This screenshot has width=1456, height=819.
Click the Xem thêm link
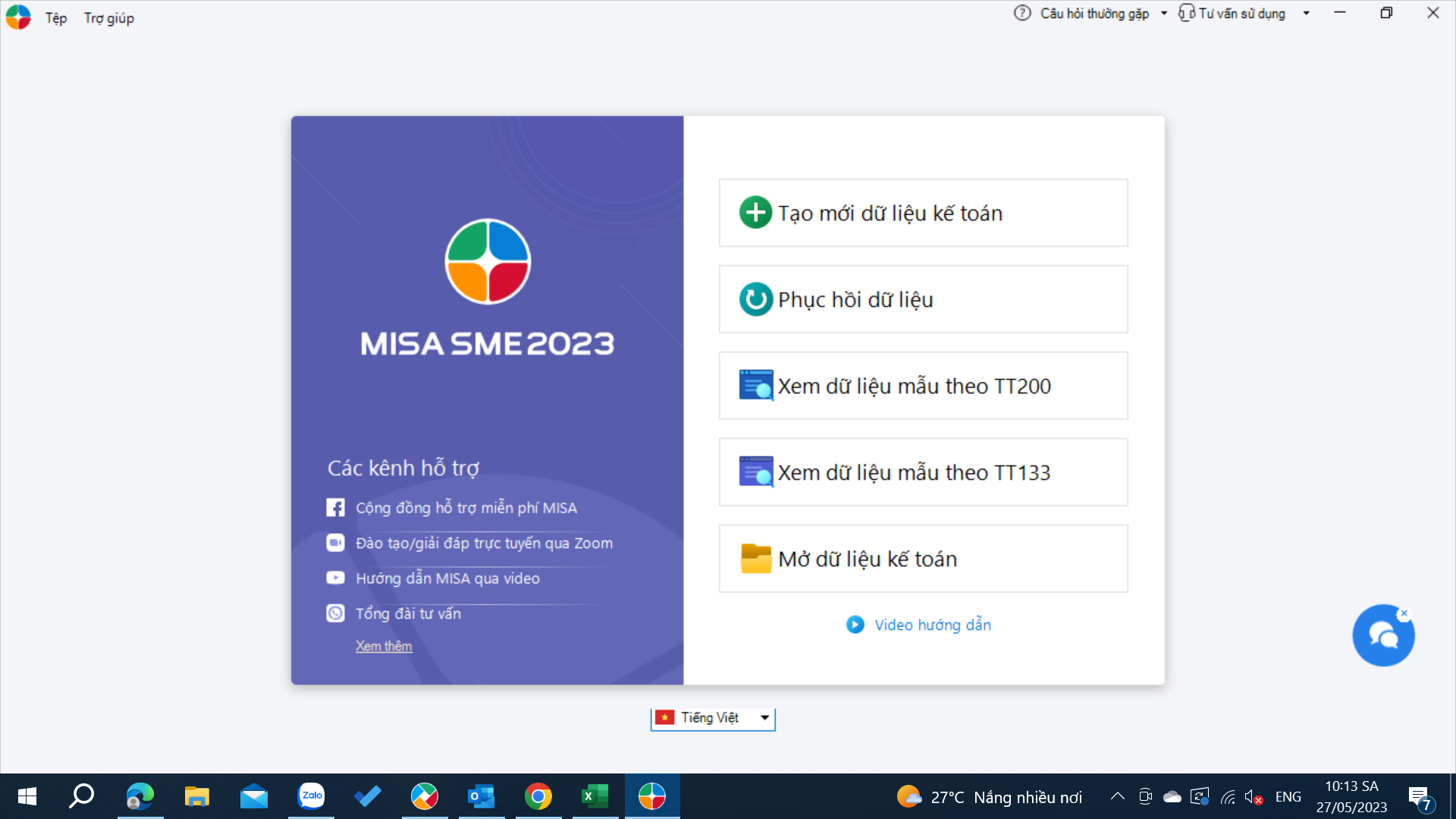(x=384, y=646)
